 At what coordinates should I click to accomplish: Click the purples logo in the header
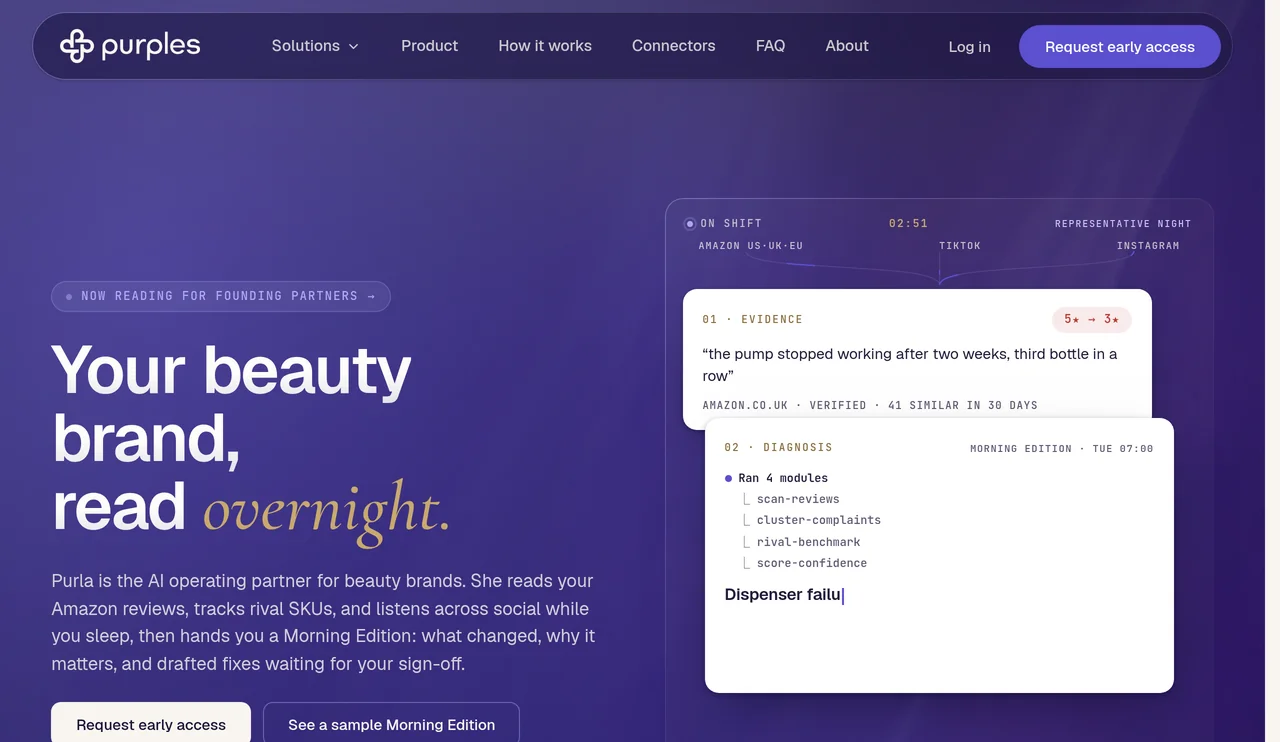tap(130, 46)
